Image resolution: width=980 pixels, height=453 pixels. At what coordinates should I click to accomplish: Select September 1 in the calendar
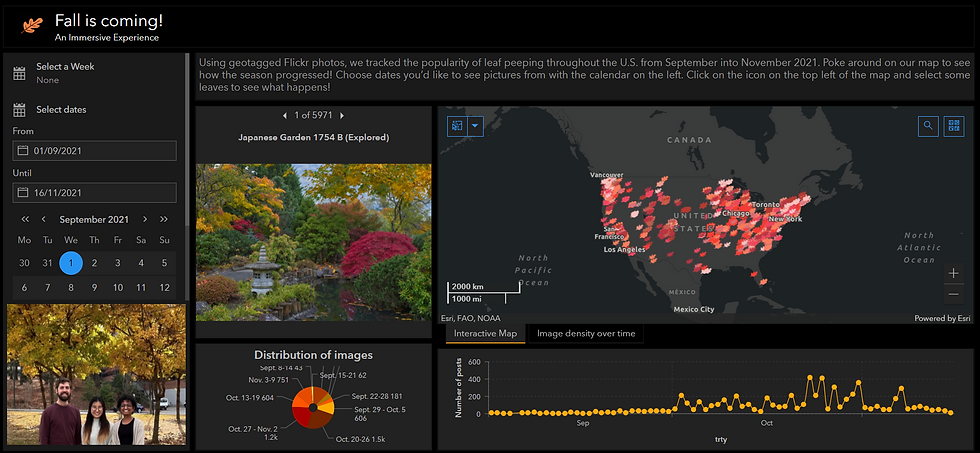(x=71, y=263)
